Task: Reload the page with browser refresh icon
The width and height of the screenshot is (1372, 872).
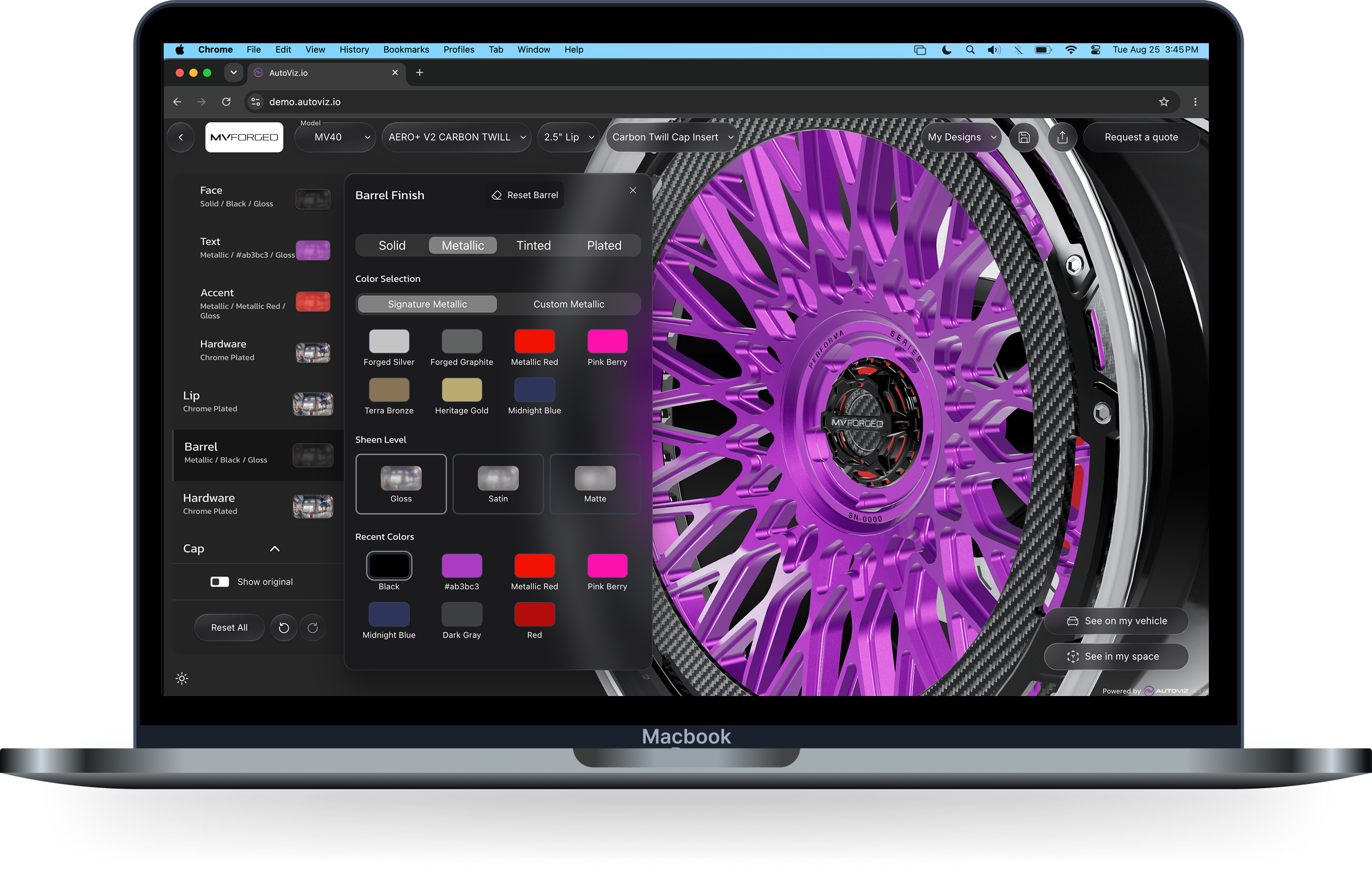Action: tap(226, 102)
